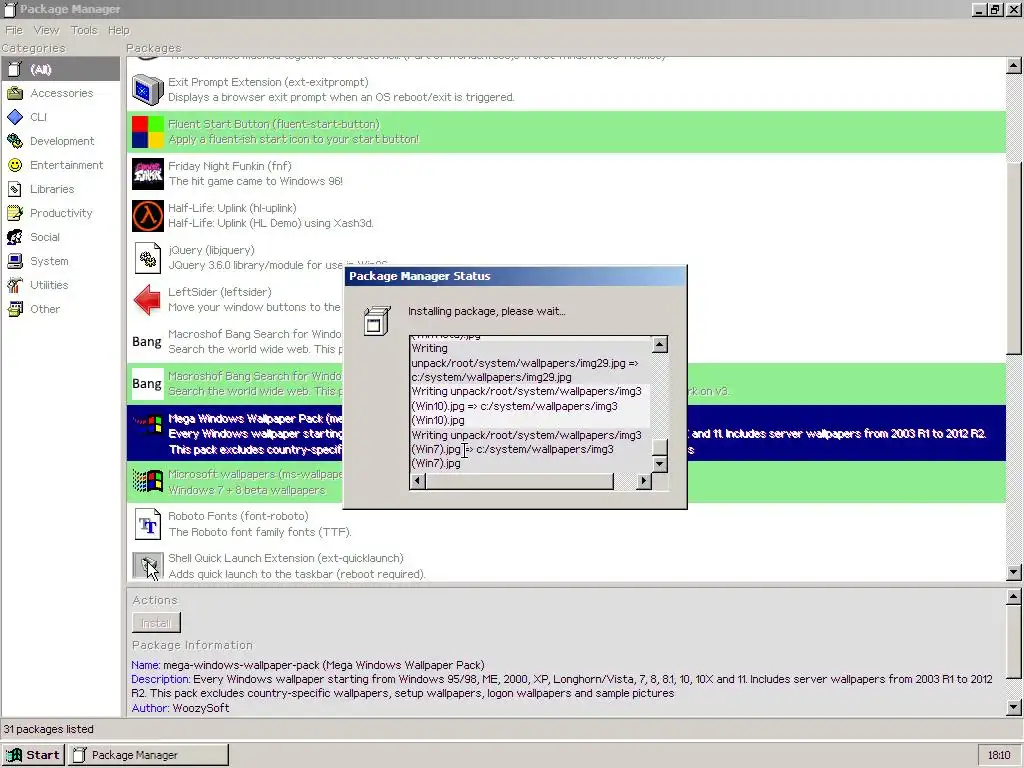Click the Fluent Start Button colored icon
The height and width of the screenshot is (768, 1024).
coord(148,132)
